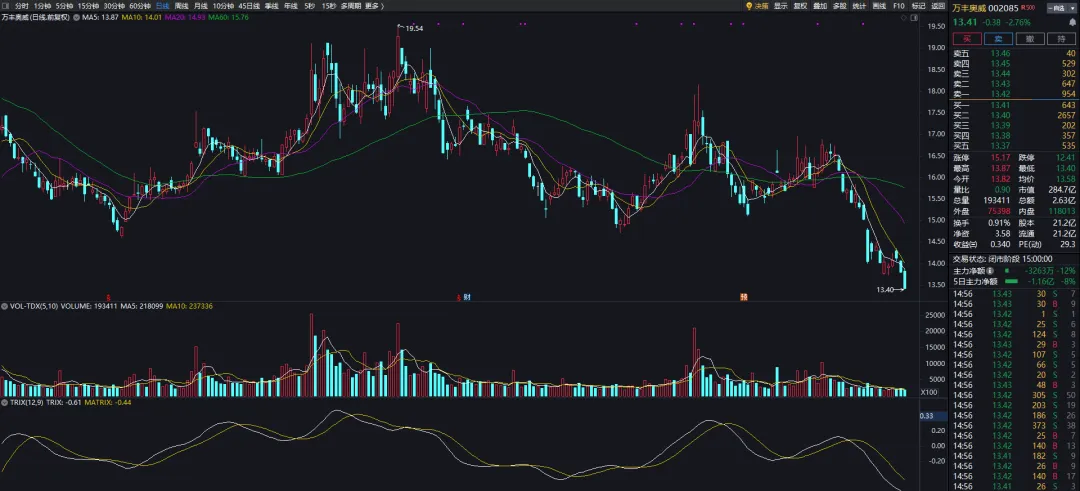The height and width of the screenshot is (491, 1080).
Task: Click the 13.40 low price label on chart
Action: click(x=885, y=290)
